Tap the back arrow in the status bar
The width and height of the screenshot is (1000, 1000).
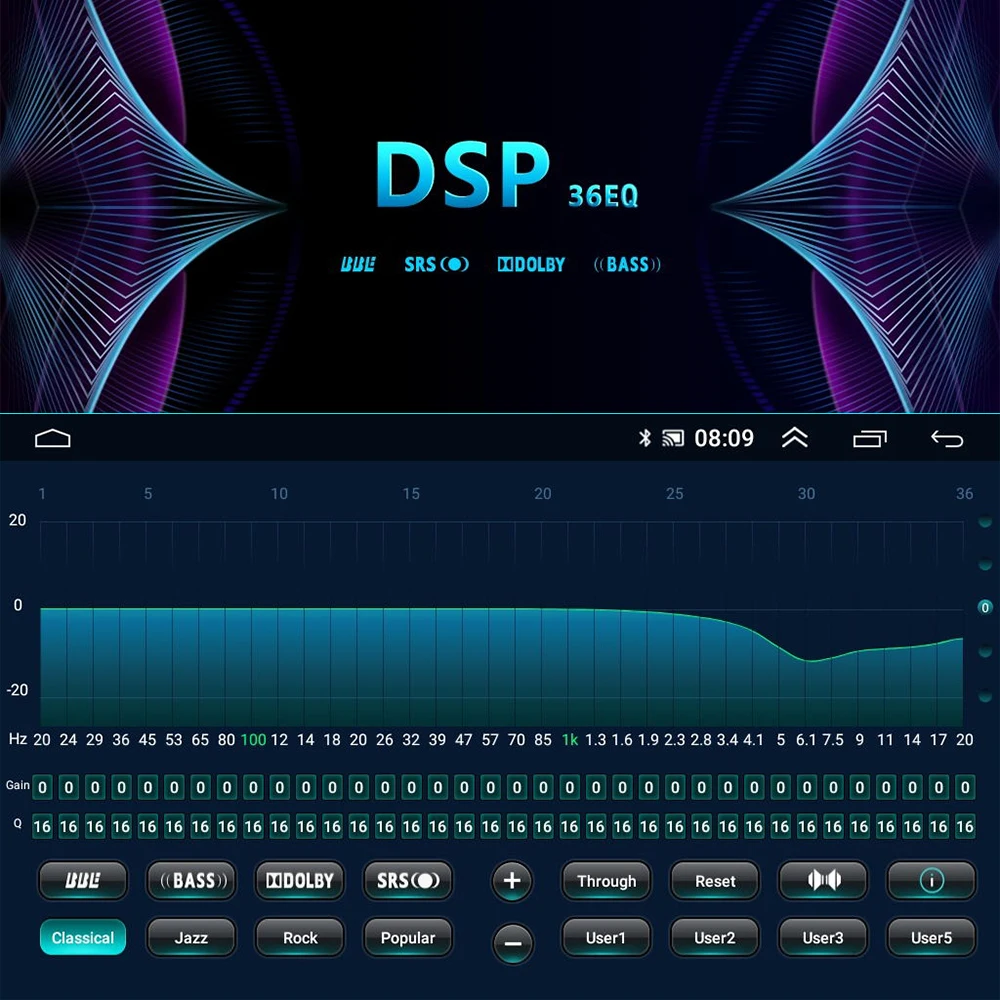(946, 437)
